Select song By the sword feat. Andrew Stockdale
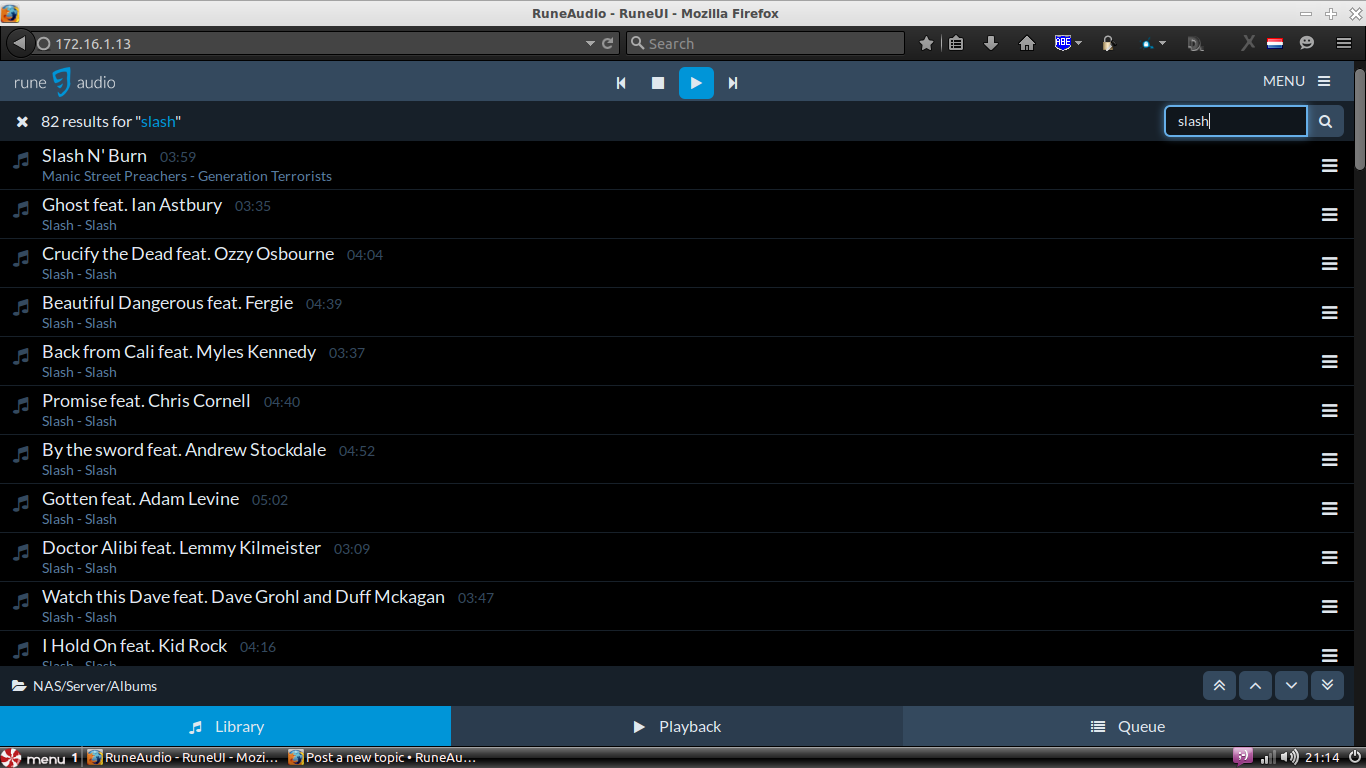 click(184, 450)
